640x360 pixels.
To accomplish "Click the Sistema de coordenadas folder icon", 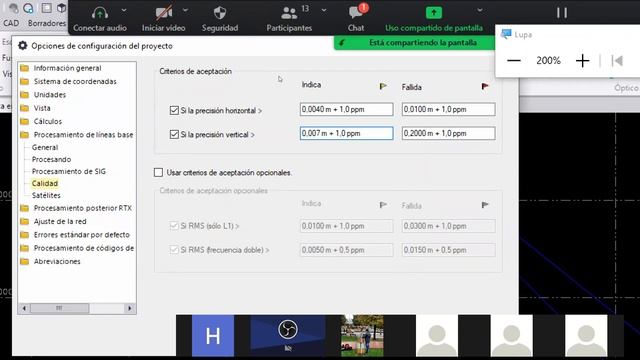I will point(24,82).
